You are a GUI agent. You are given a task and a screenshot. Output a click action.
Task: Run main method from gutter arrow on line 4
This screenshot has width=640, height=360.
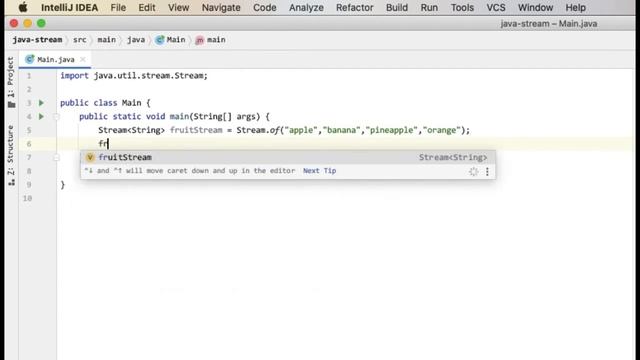coord(41,116)
